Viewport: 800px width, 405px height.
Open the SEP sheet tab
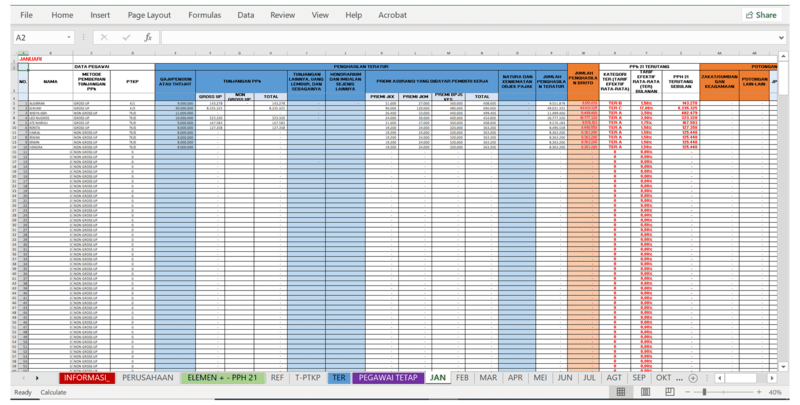639,378
